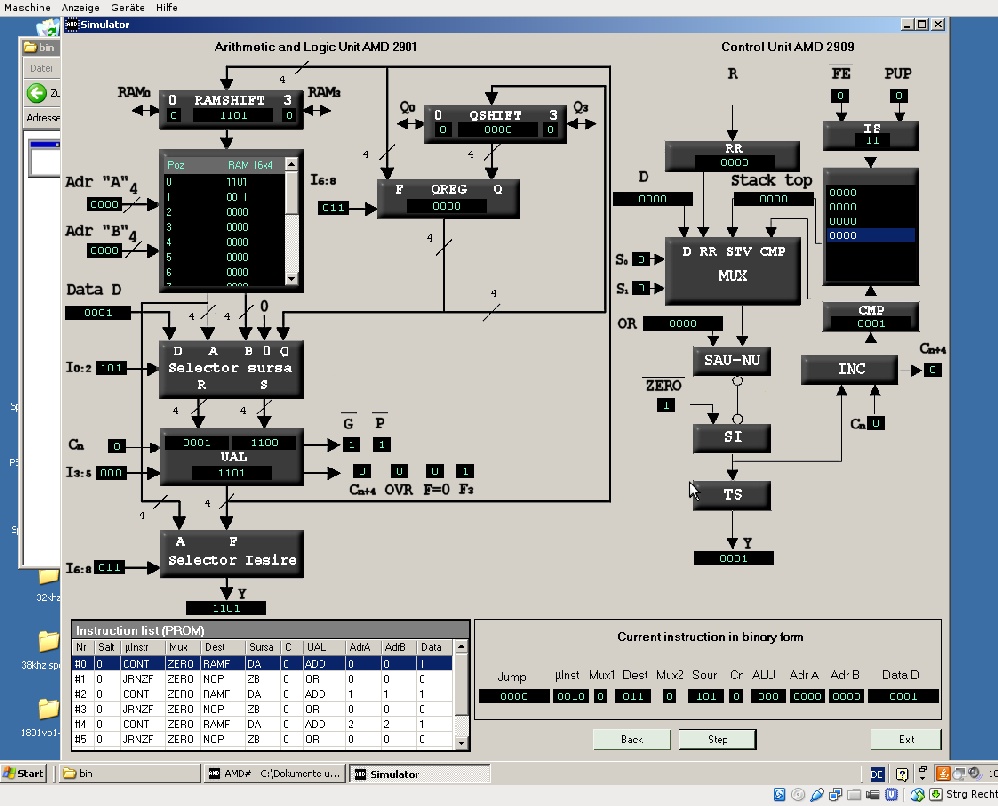Open the Geräte menu
Screen dimensions: 998x806
tap(127, 8)
